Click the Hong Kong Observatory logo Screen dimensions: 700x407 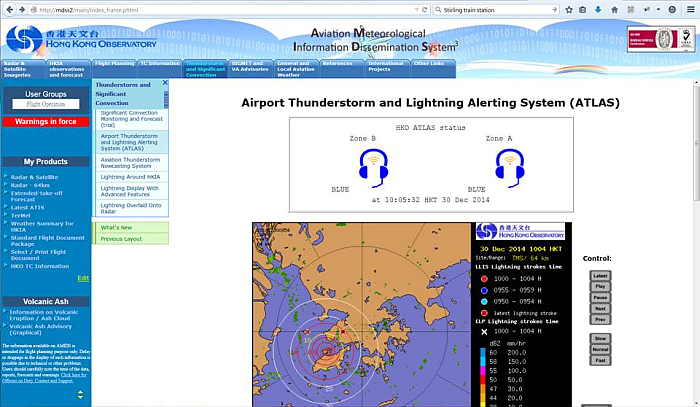coord(82,39)
